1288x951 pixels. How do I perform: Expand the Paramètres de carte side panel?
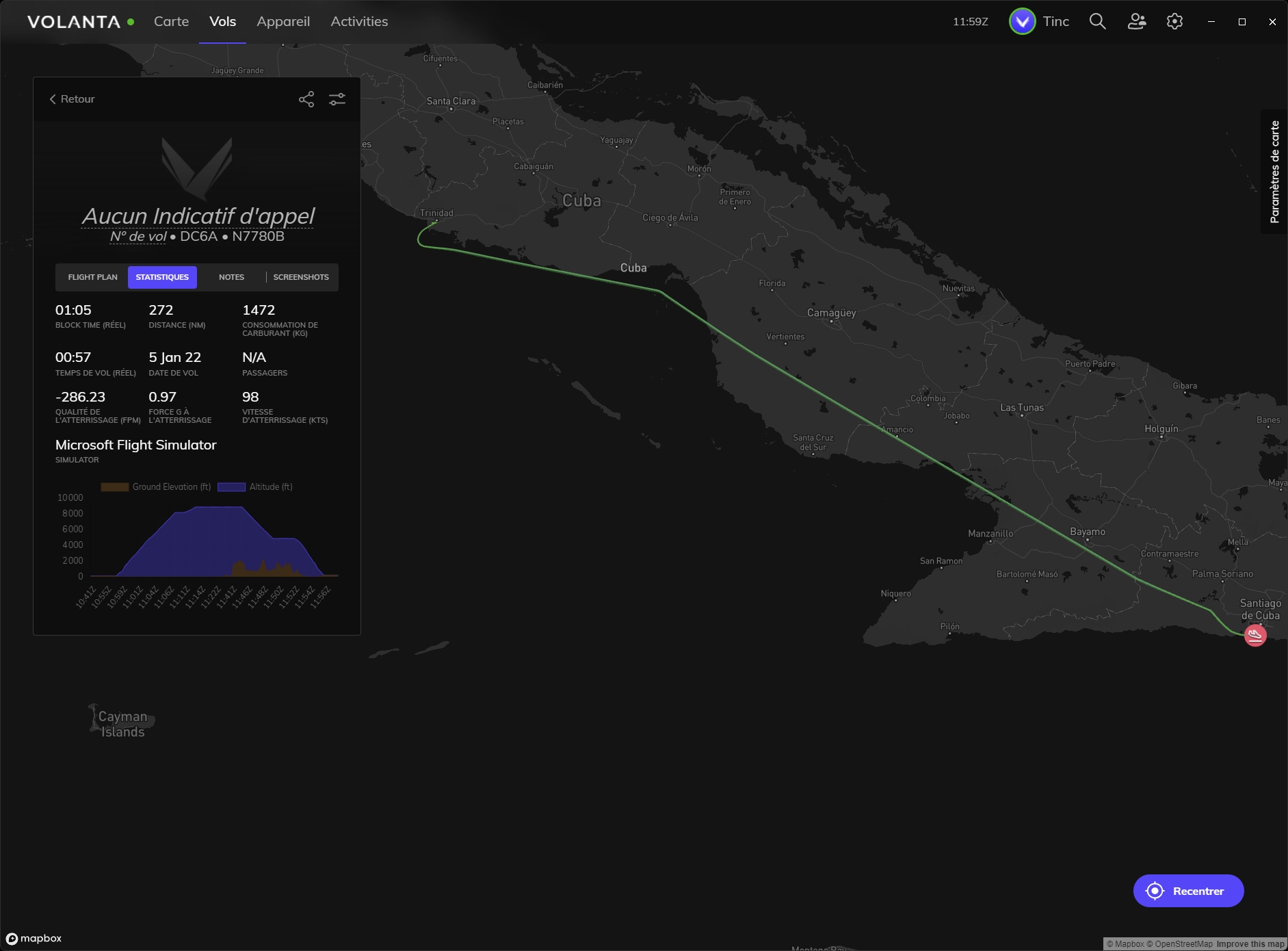(1274, 172)
